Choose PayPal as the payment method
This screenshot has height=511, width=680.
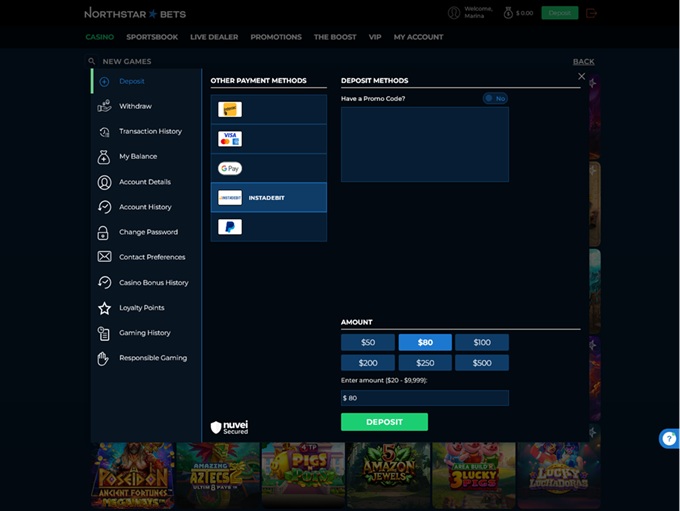pos(231,227)
